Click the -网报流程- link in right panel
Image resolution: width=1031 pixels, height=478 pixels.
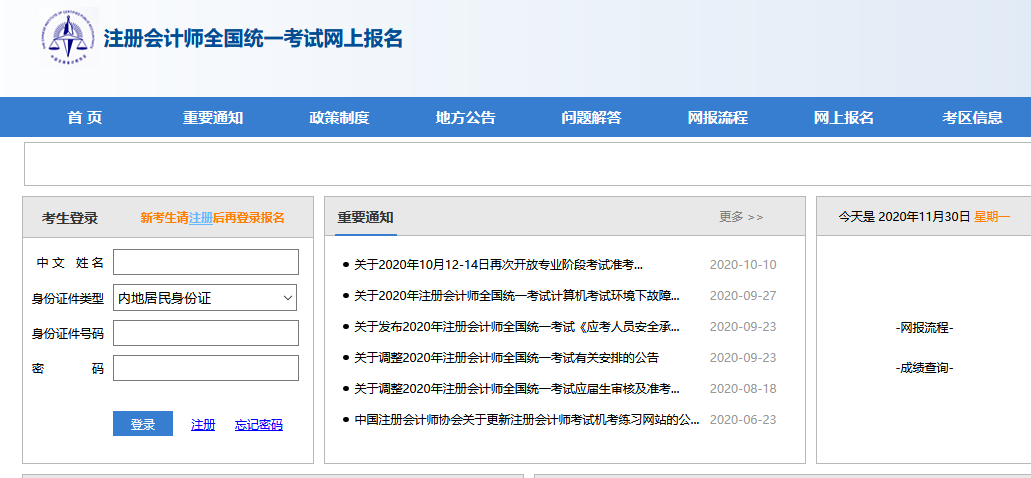pyautogui.click(x=924, y=328)
